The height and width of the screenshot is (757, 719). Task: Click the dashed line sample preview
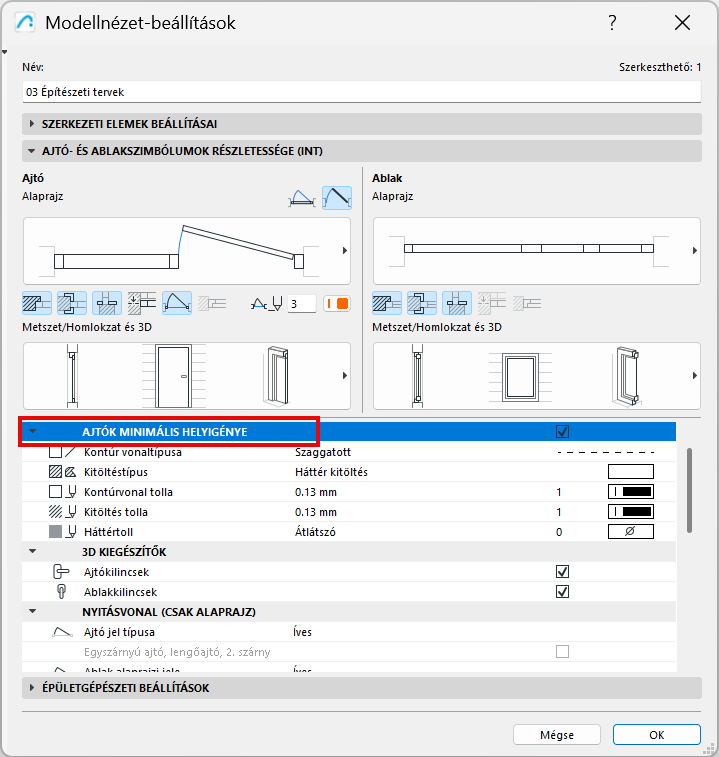(x=606, y=452)
